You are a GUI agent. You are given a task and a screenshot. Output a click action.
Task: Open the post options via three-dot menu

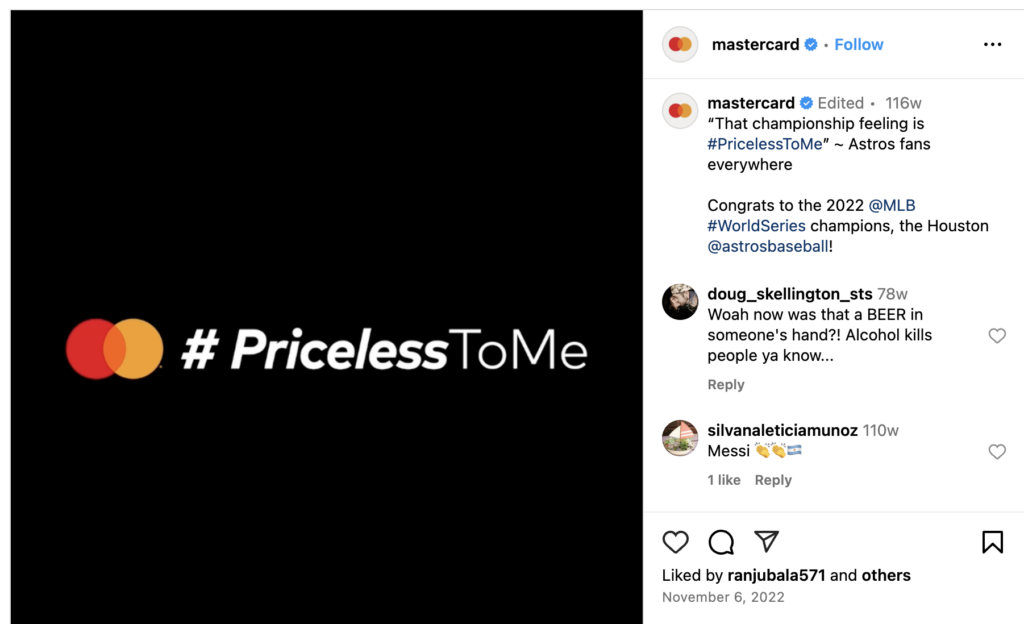992,44
